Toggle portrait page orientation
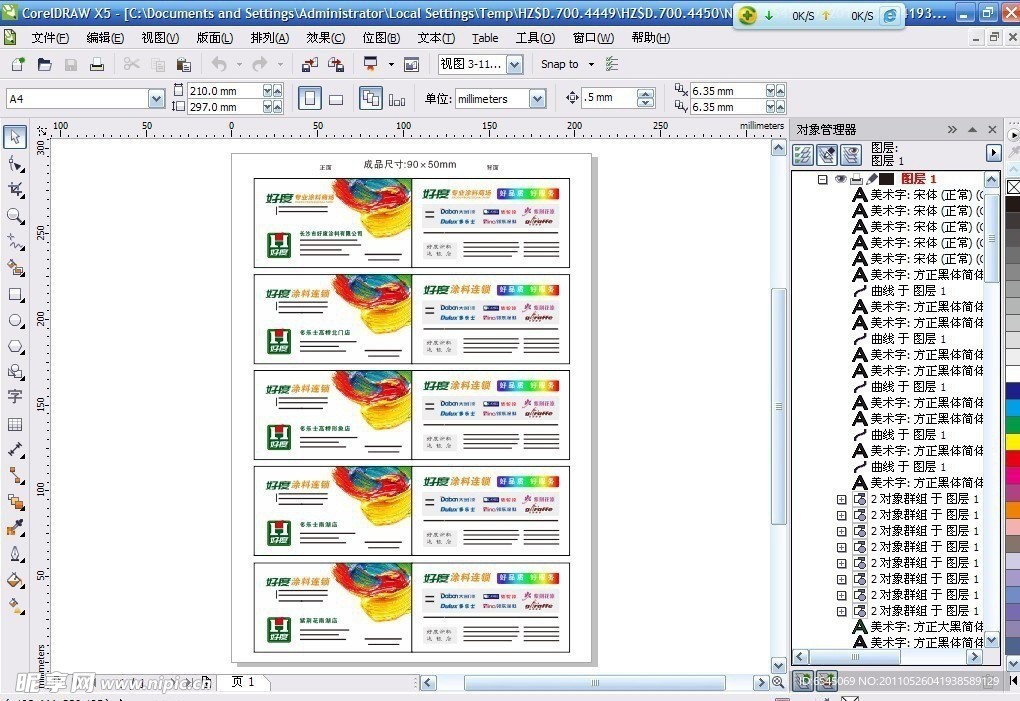 tap(310, 99)
